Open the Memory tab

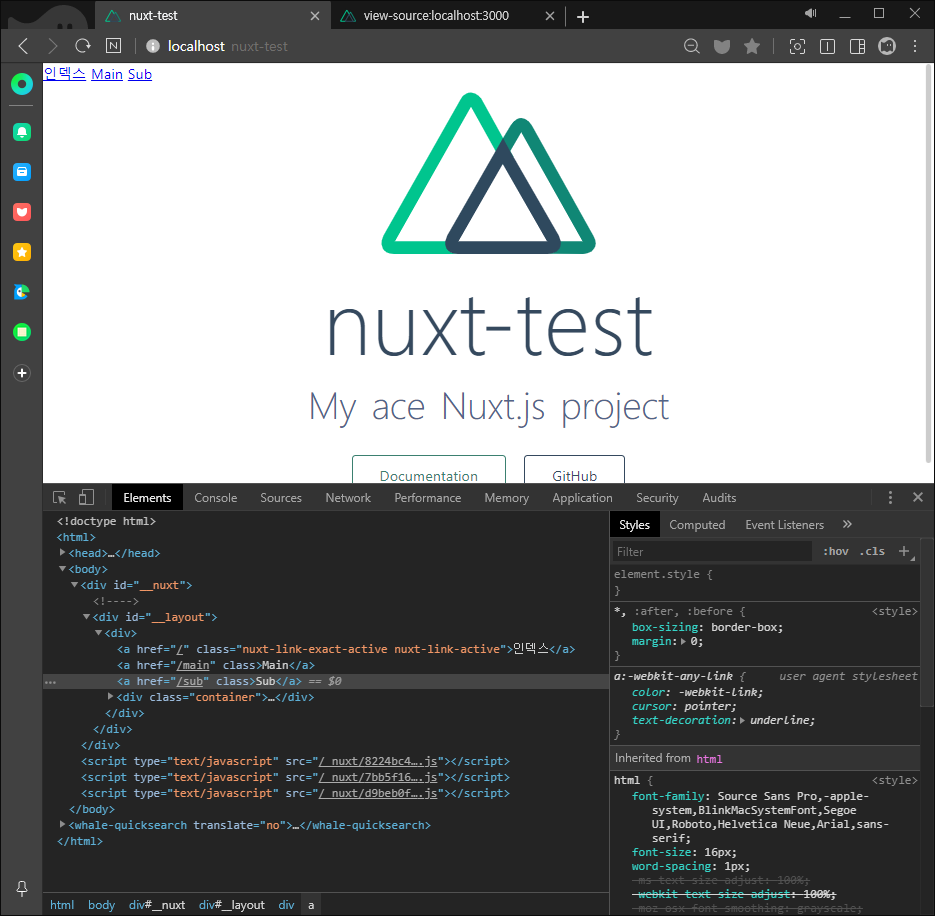coord(506,497)
